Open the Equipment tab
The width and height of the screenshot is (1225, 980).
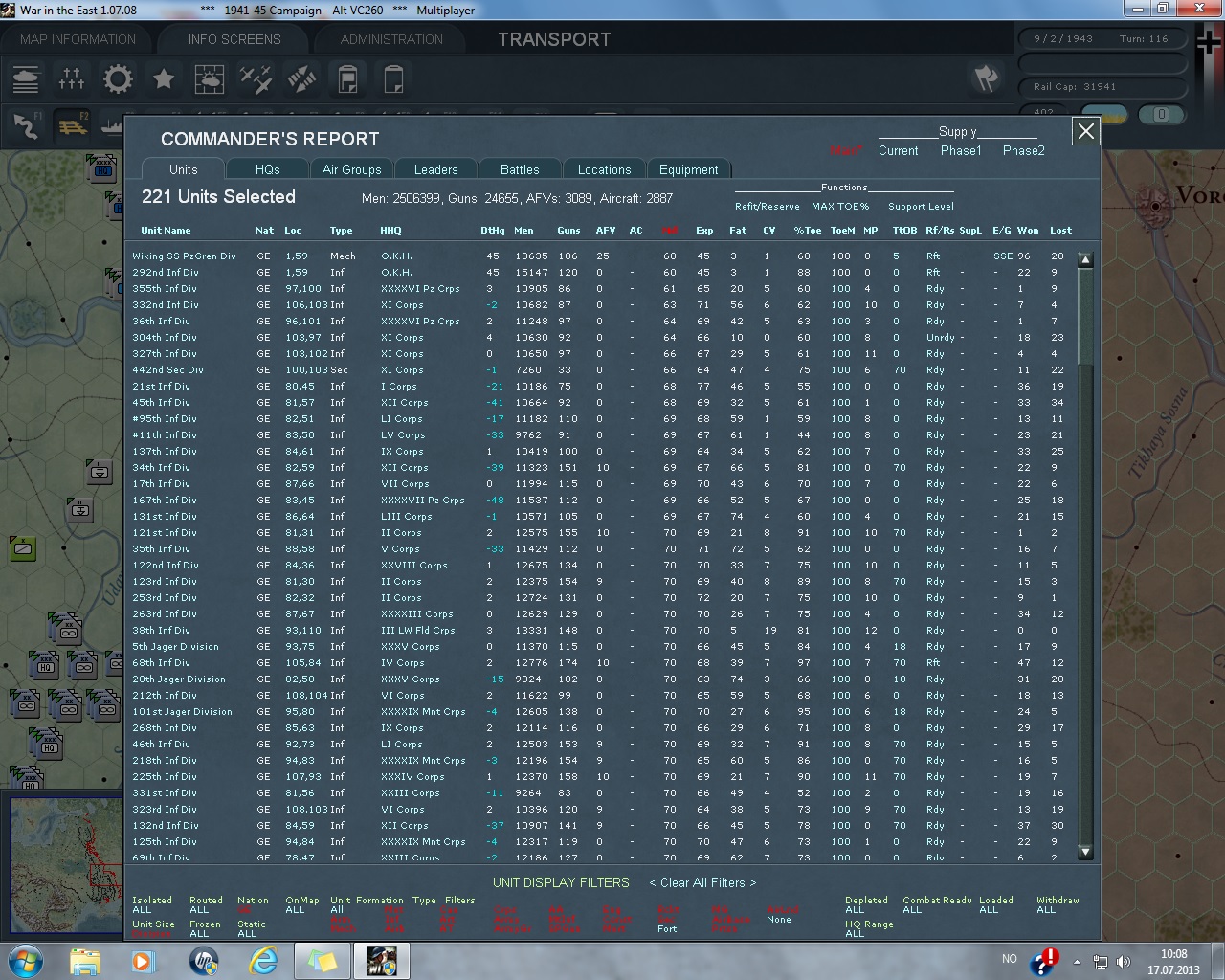[688, 169]
